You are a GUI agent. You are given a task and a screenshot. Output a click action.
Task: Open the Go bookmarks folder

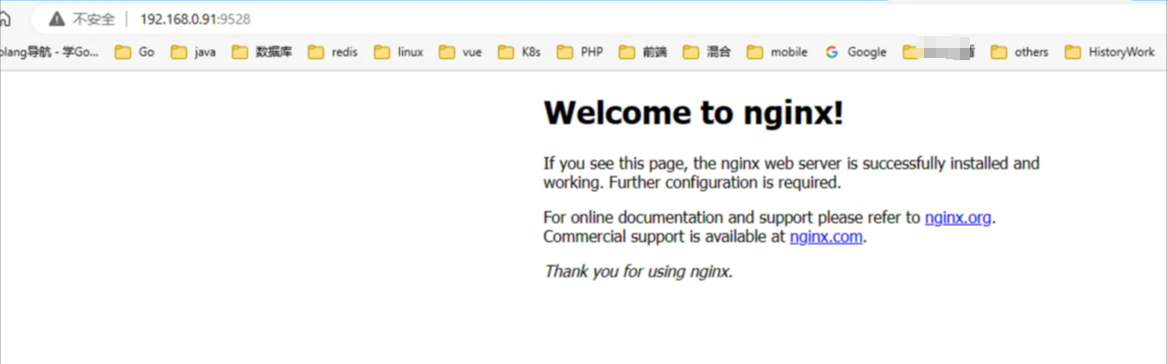point(135,52)
